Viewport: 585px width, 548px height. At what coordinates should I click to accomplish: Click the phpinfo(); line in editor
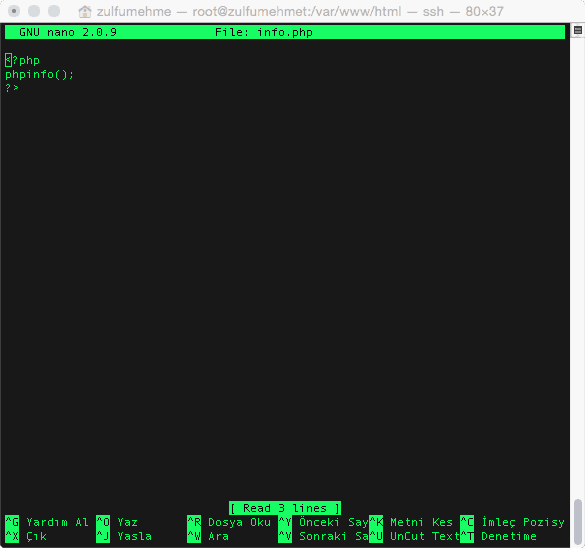pos(39,74)
